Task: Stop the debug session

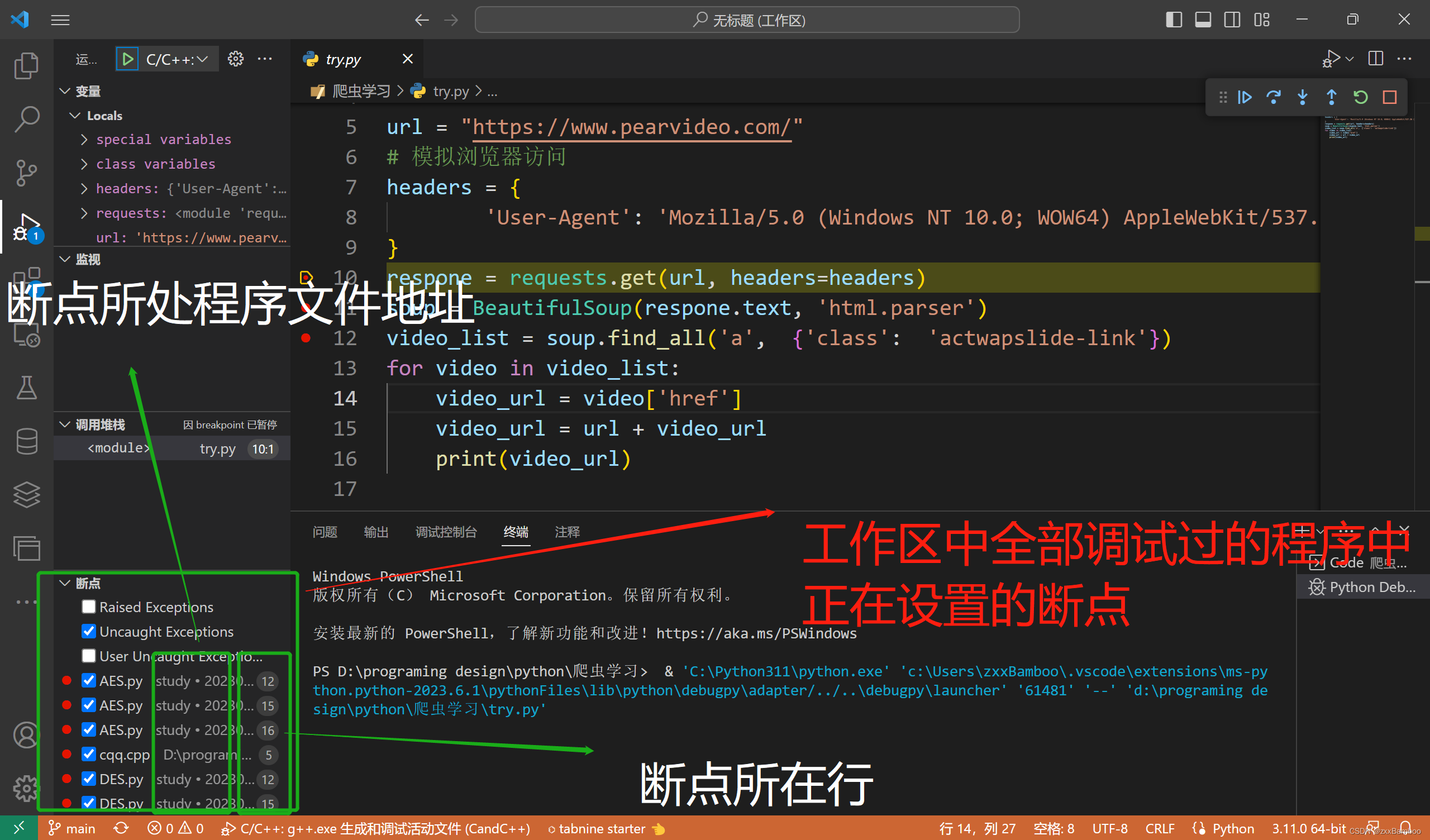Action: (x=1389, y=98)
